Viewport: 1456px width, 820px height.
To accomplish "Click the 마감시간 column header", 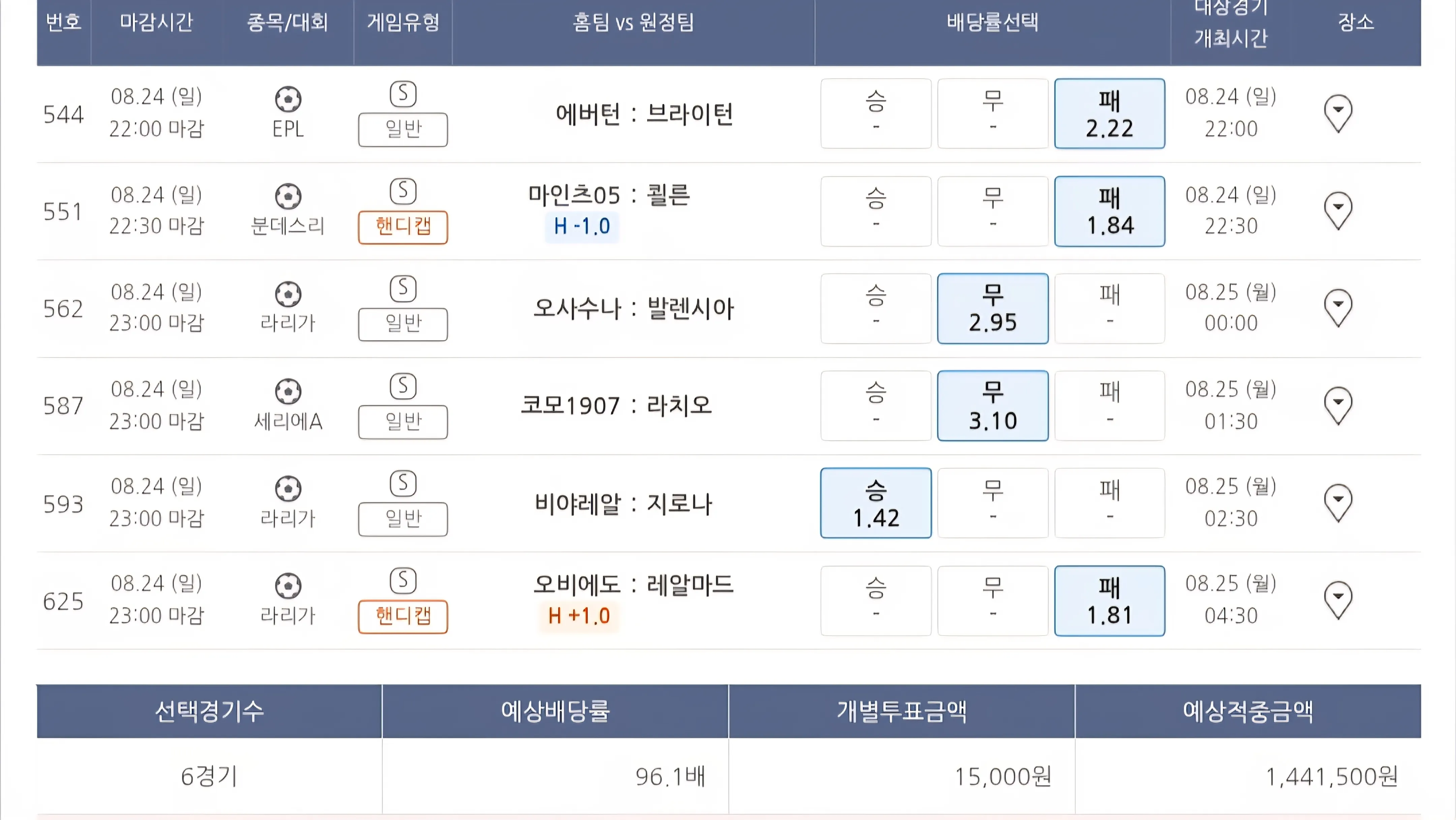I will (x=157, y=23).
